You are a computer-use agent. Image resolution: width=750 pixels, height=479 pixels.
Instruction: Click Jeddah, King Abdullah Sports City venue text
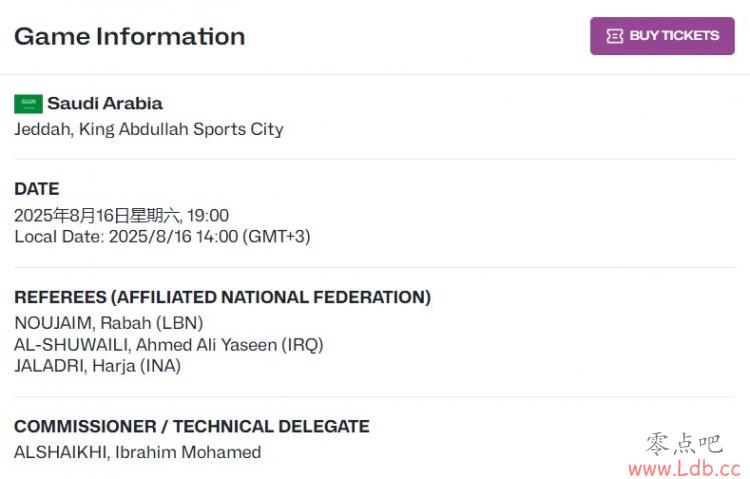(x=149, y=129)
